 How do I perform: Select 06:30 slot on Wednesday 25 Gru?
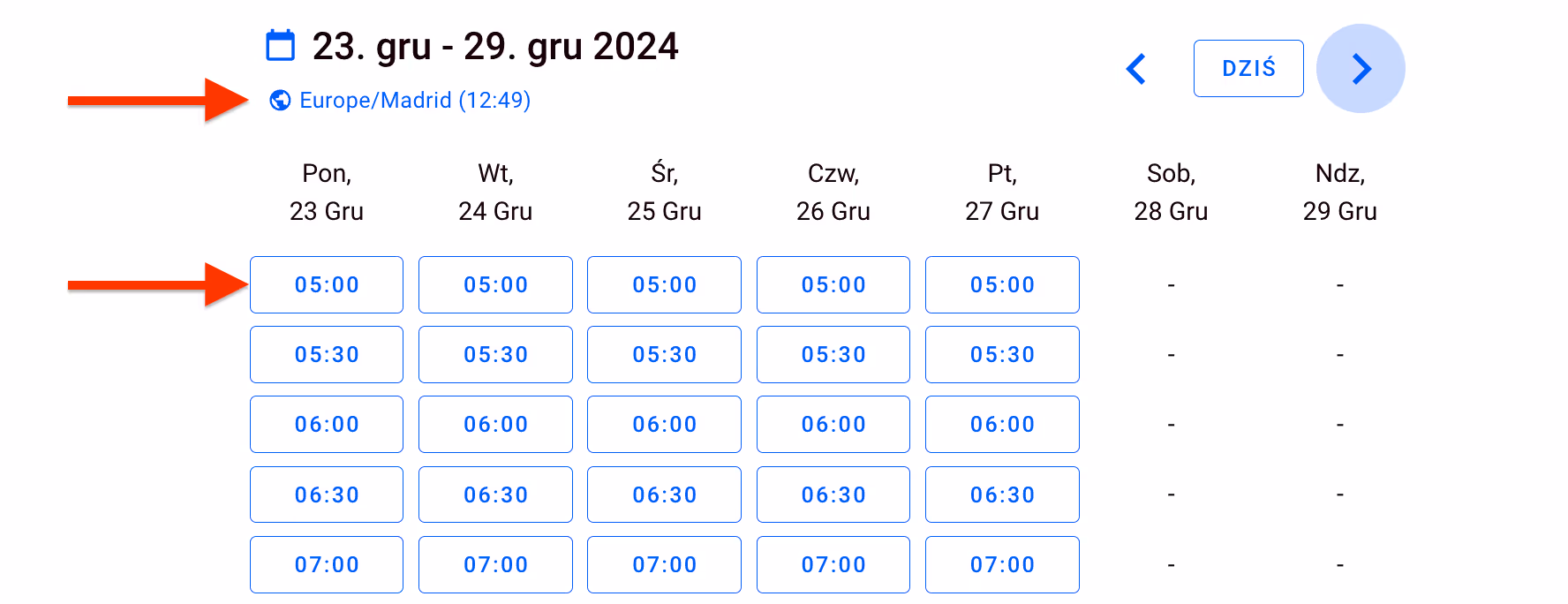(x=664, y=495)
